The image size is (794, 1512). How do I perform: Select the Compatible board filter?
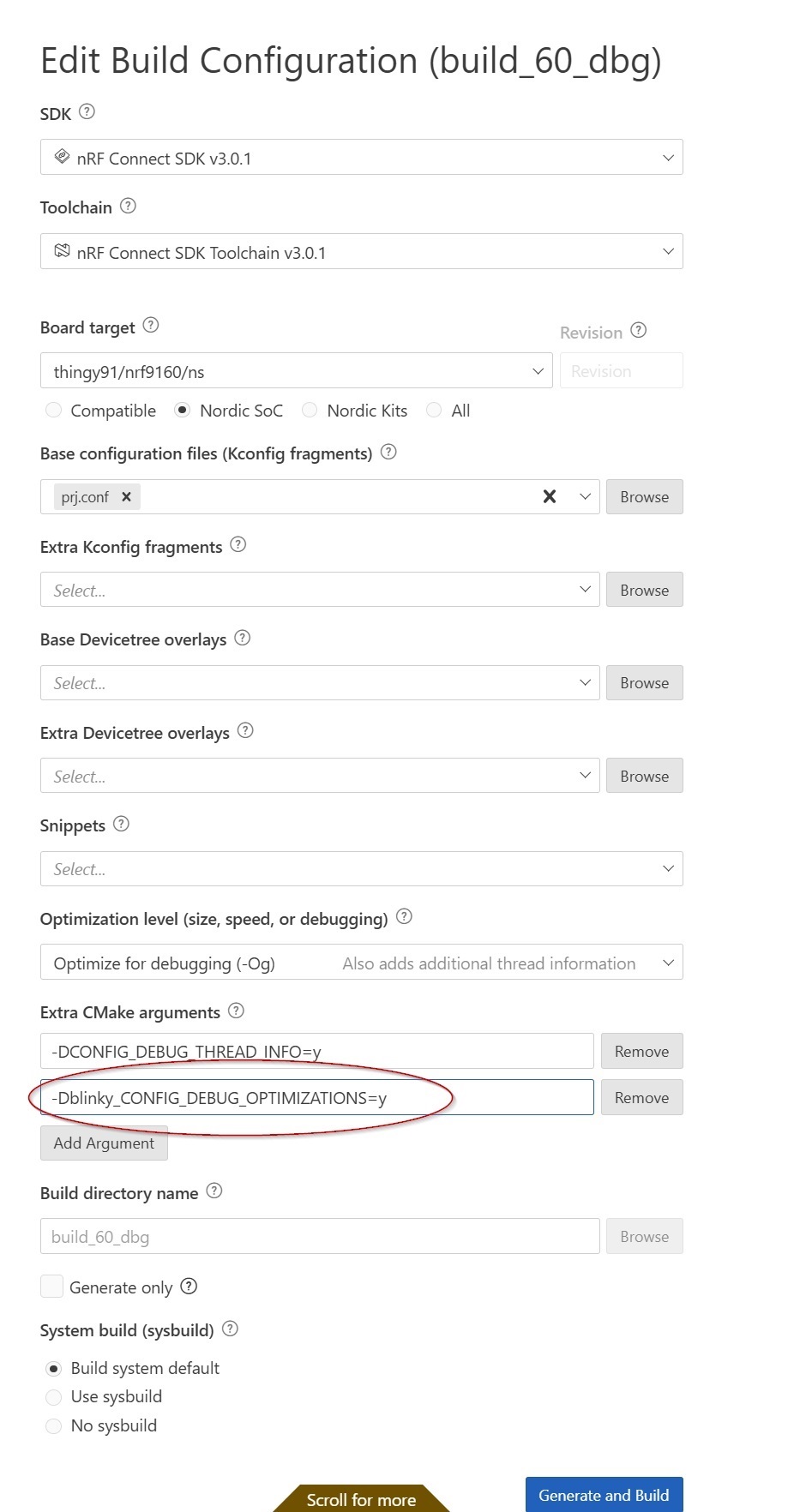point(53,411)
